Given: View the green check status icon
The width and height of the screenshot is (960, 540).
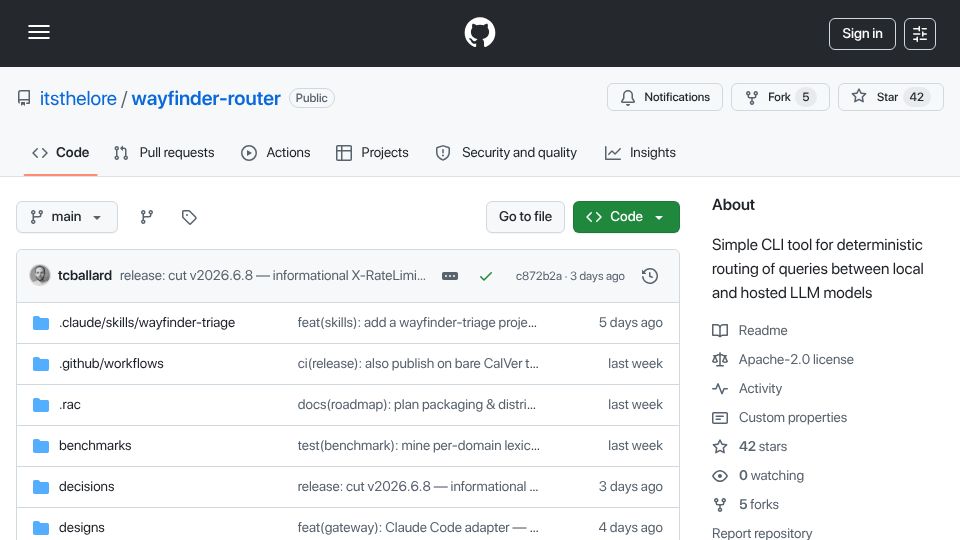Looking at the screenshot, I should tap(486, 276).
